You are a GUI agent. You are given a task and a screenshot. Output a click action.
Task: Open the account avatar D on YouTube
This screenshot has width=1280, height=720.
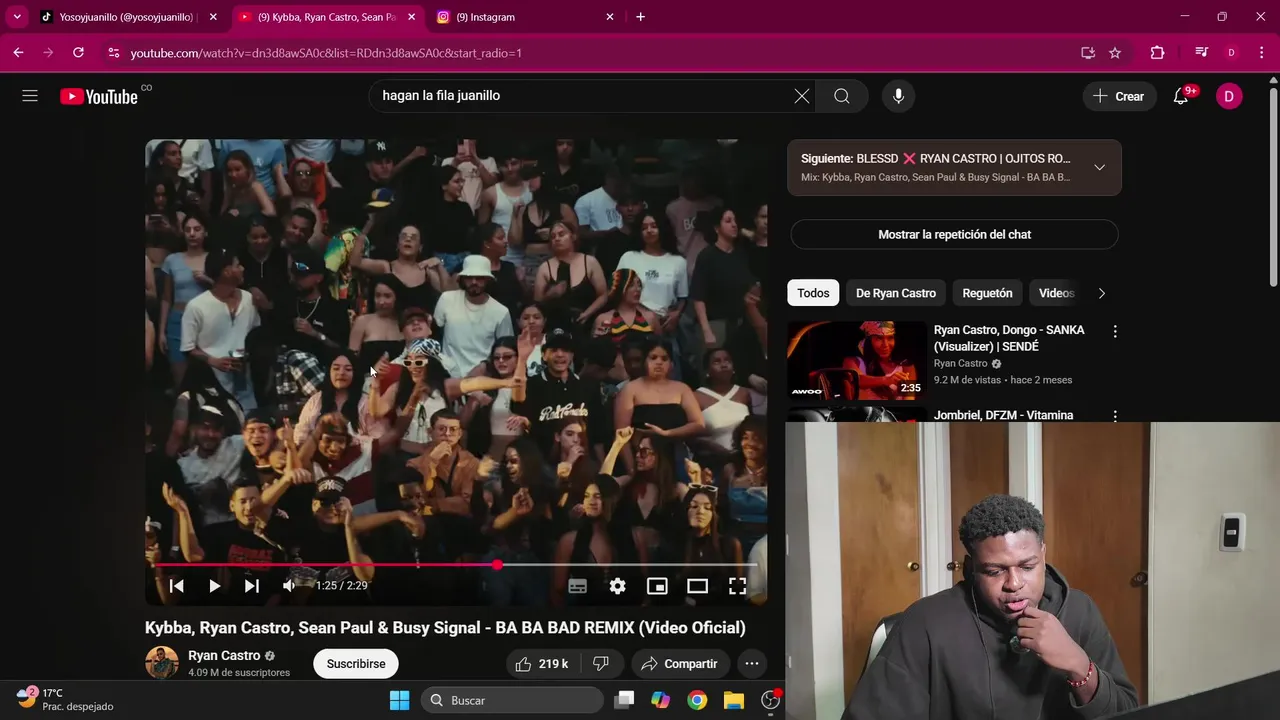click(1229, 96)
